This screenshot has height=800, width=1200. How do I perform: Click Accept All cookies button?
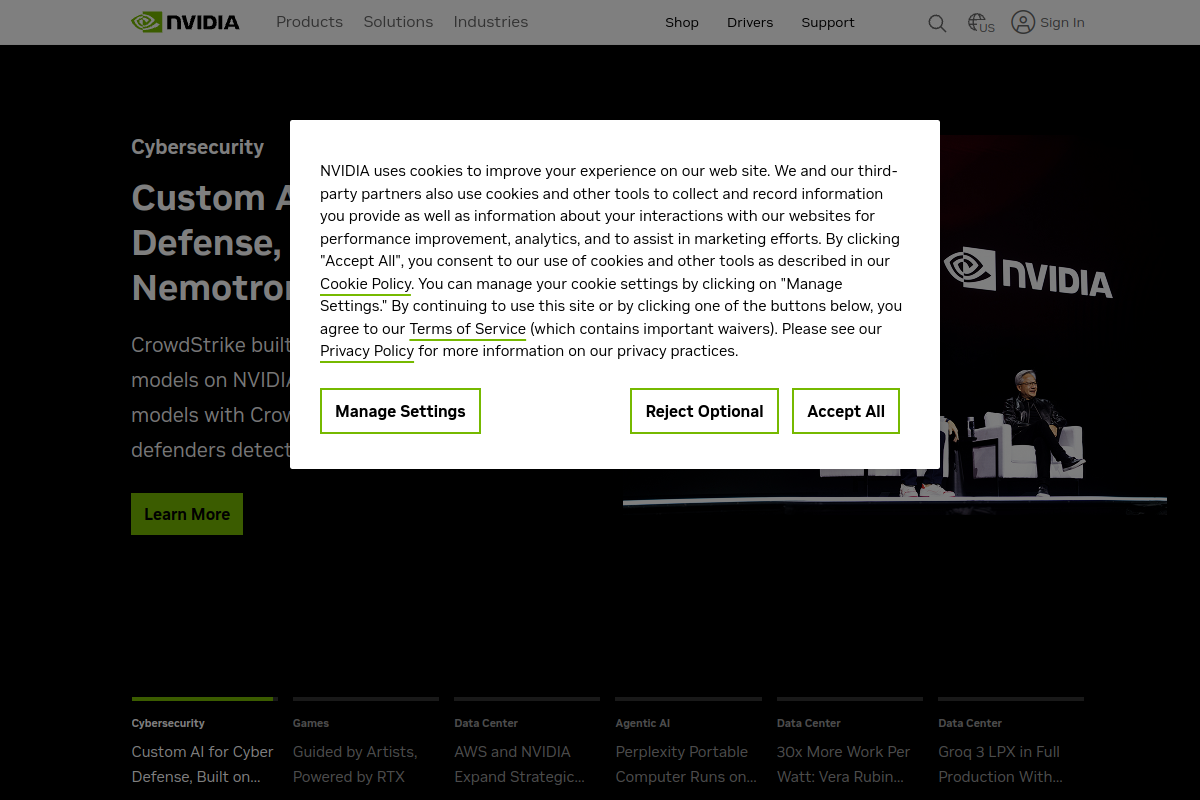click(846, 411)
